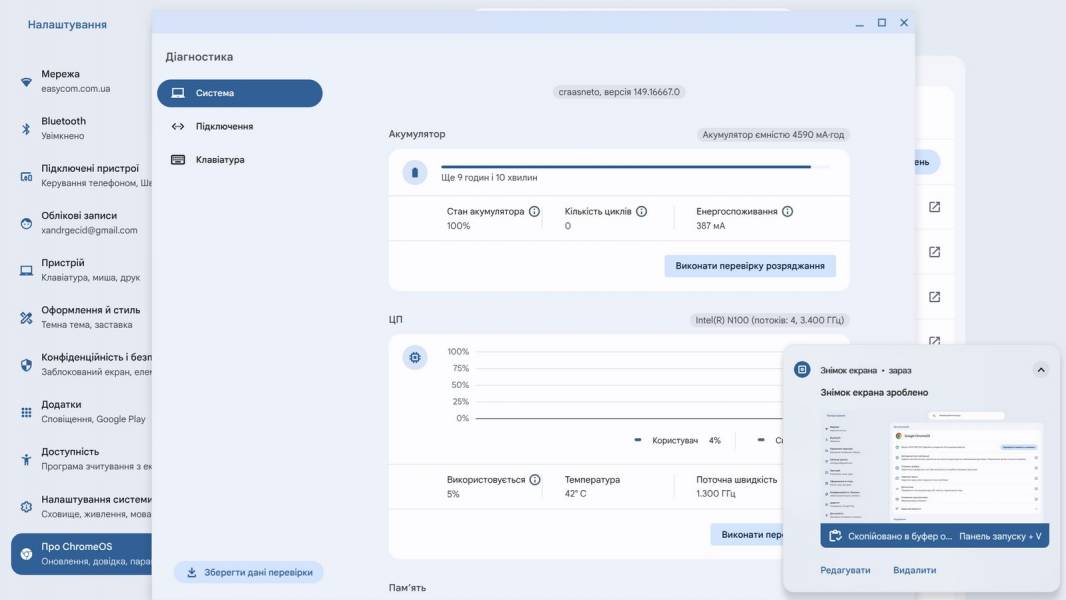Open the captured screenshot thumbnail preview
Screen dimensions: 1066x600
934,466
